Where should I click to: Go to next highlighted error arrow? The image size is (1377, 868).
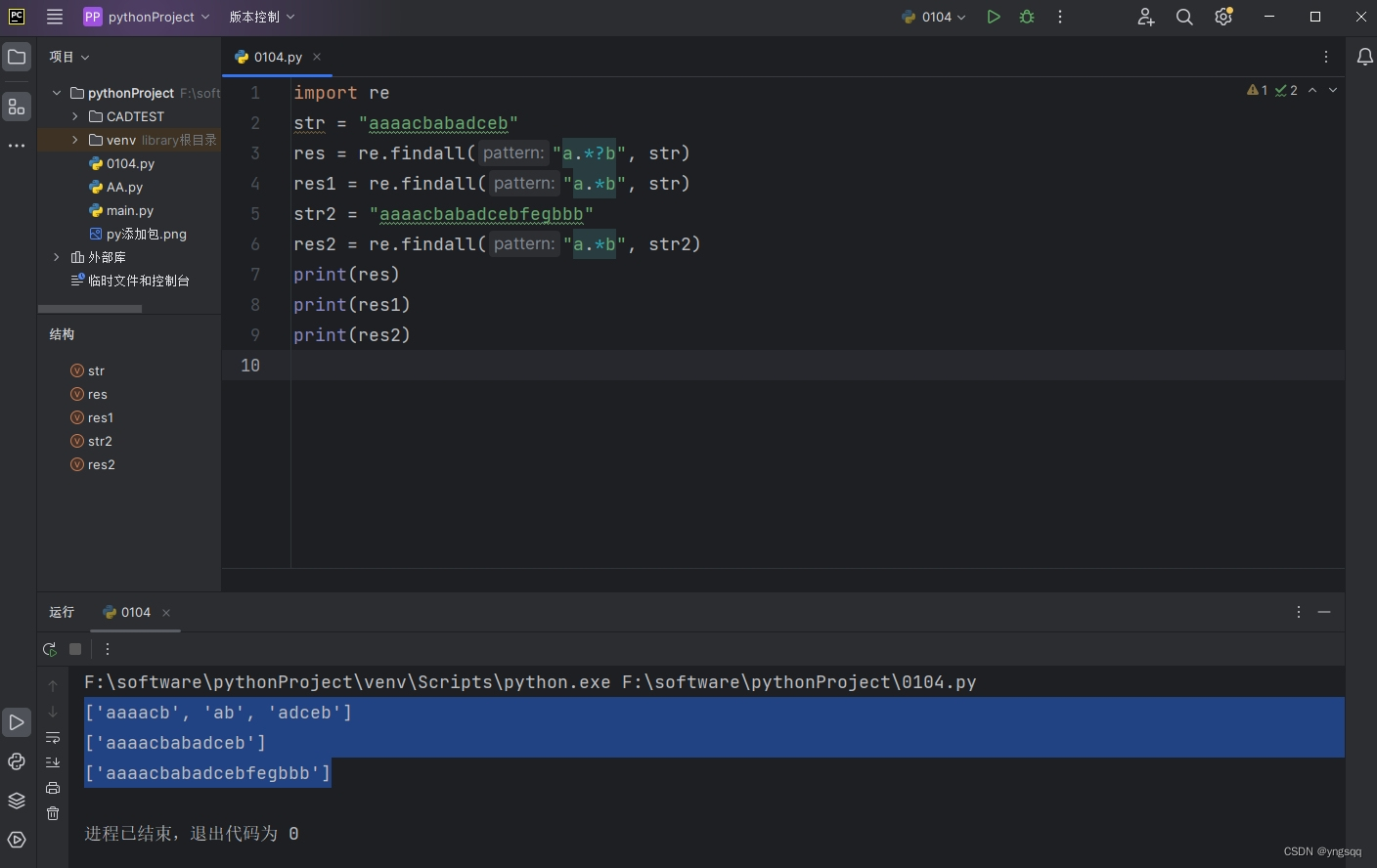(x=1333, y=90)
